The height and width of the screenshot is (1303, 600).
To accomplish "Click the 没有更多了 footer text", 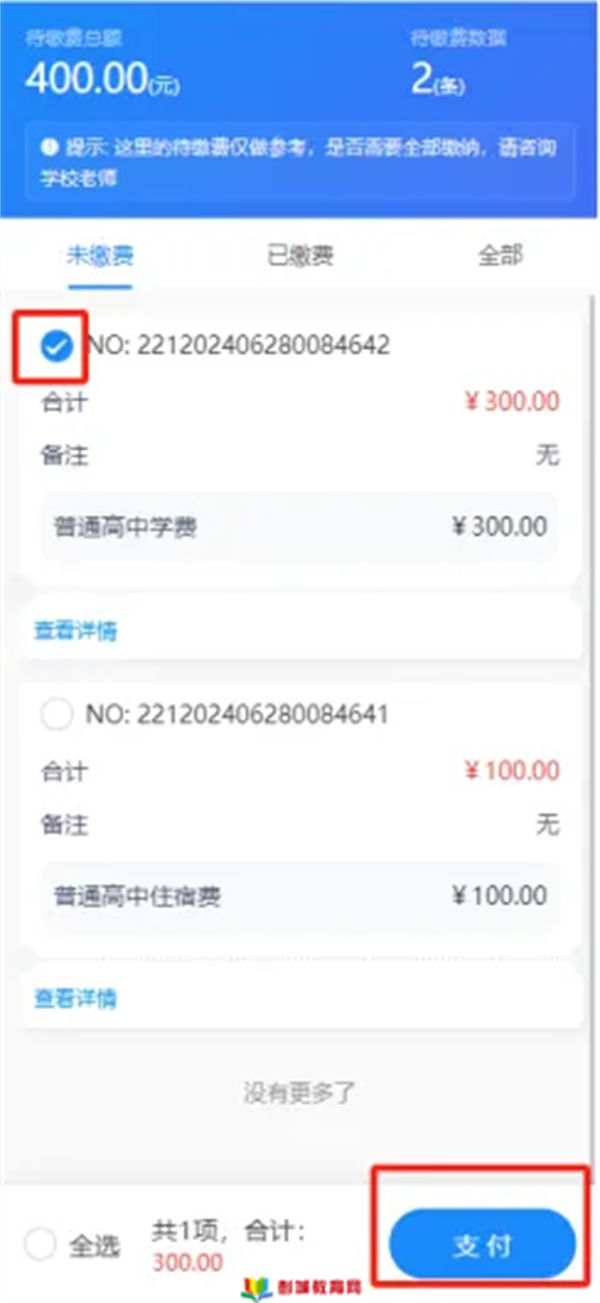I will click(x=300, y=1092).
